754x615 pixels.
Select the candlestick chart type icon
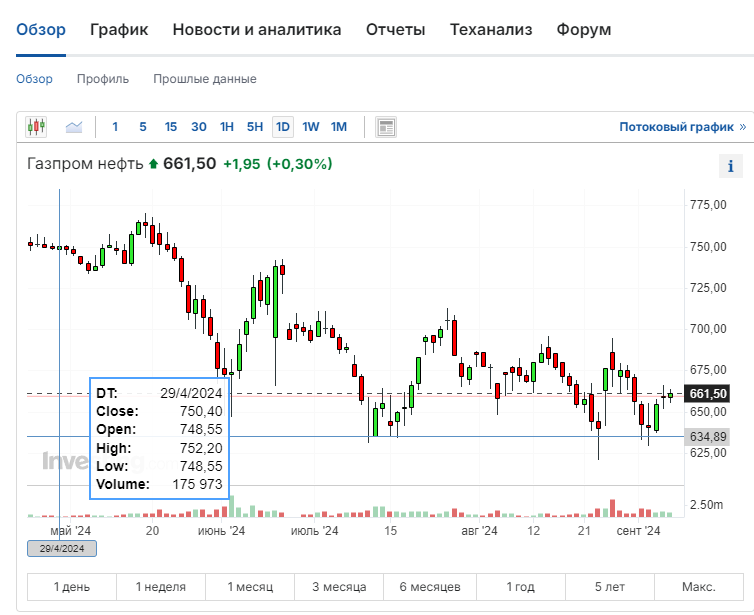click(x=37, y=127)
